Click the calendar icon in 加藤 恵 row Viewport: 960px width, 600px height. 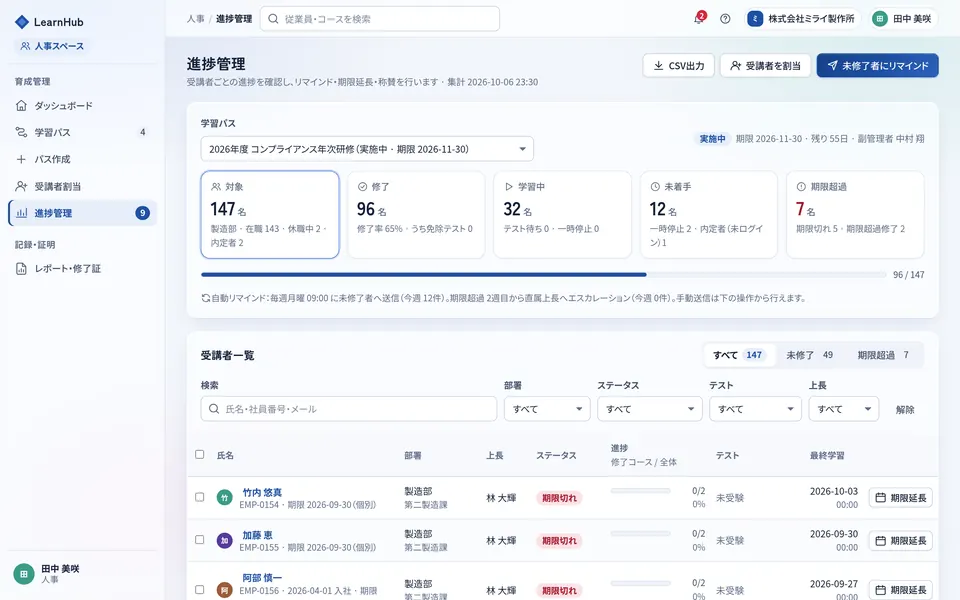pyautogui.click(x=880, y=541)
